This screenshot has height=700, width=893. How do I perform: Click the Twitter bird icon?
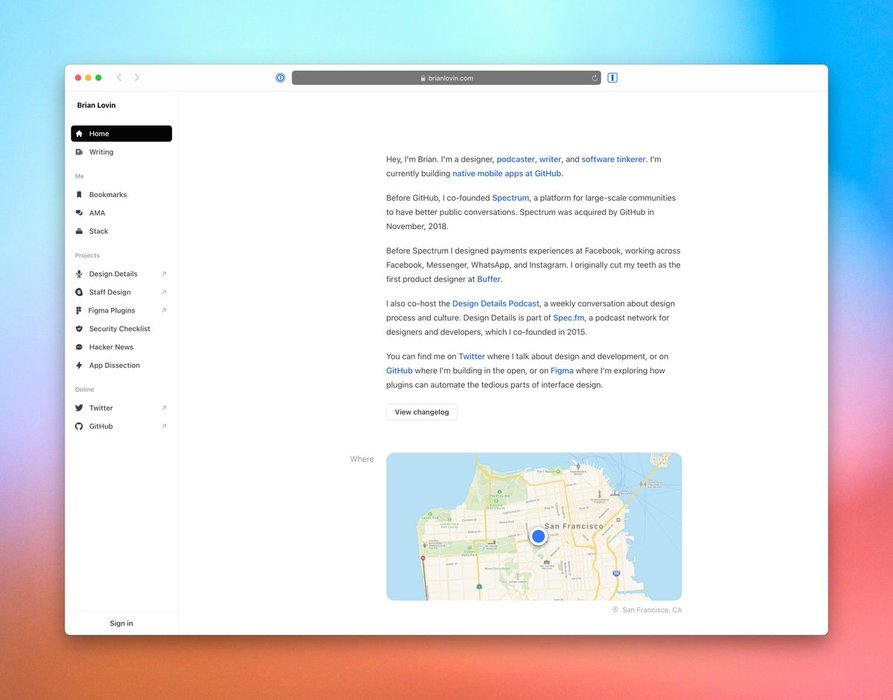tap(79, 408)
